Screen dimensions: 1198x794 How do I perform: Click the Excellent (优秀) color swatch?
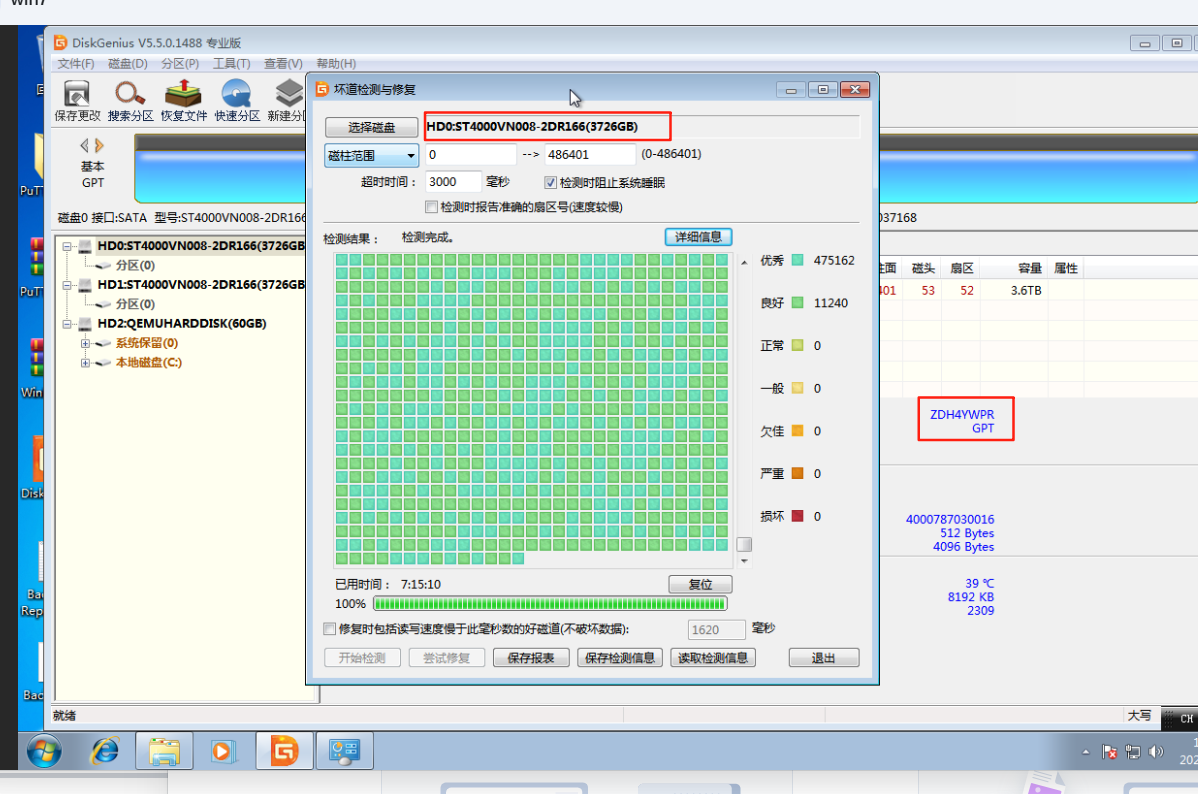798,260
